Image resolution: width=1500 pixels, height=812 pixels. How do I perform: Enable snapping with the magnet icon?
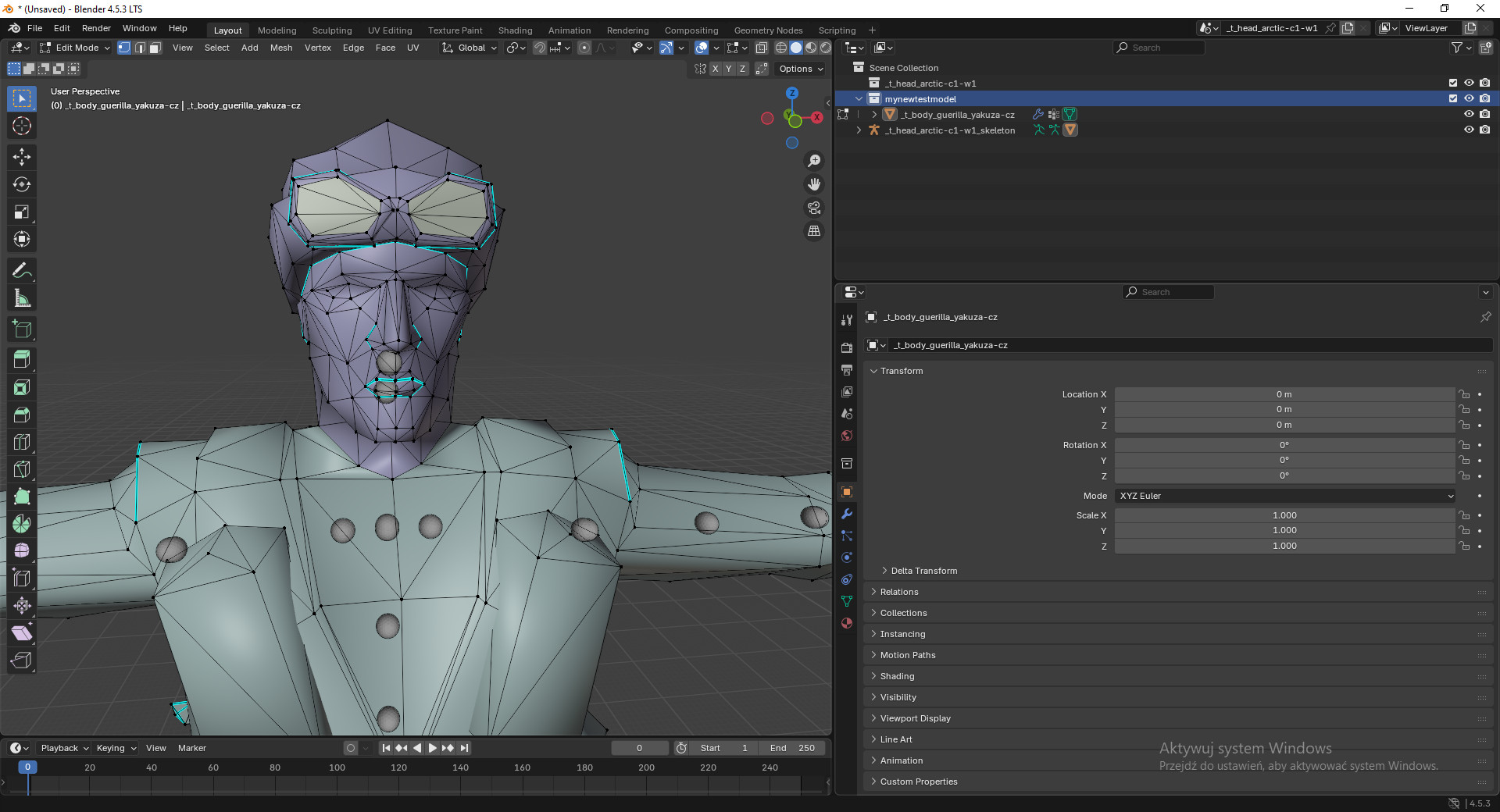541,48
